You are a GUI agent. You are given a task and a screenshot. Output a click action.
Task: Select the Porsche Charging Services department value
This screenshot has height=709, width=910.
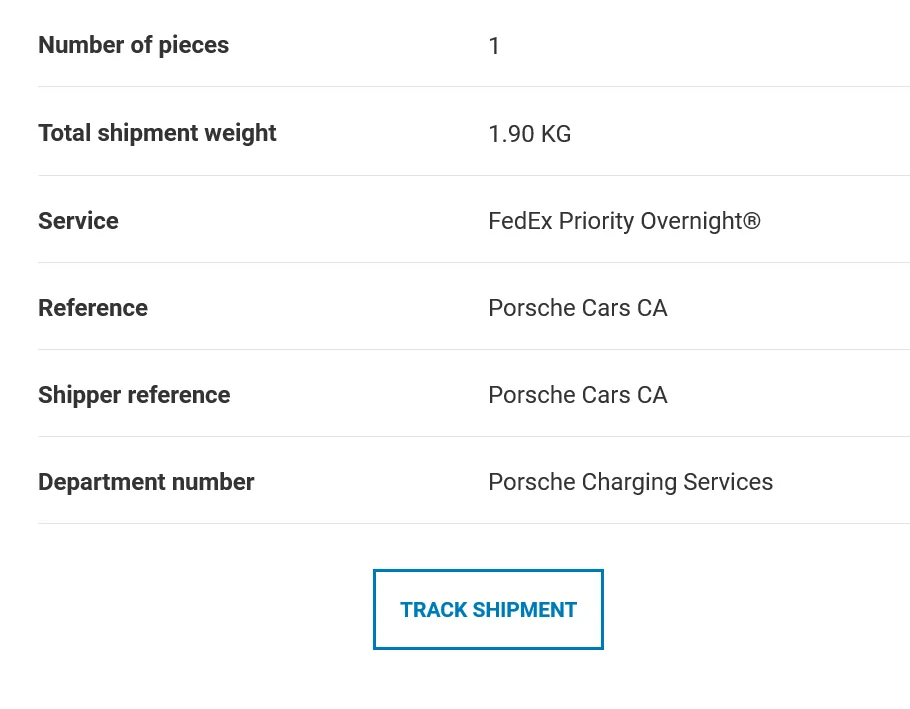[630, 482]
